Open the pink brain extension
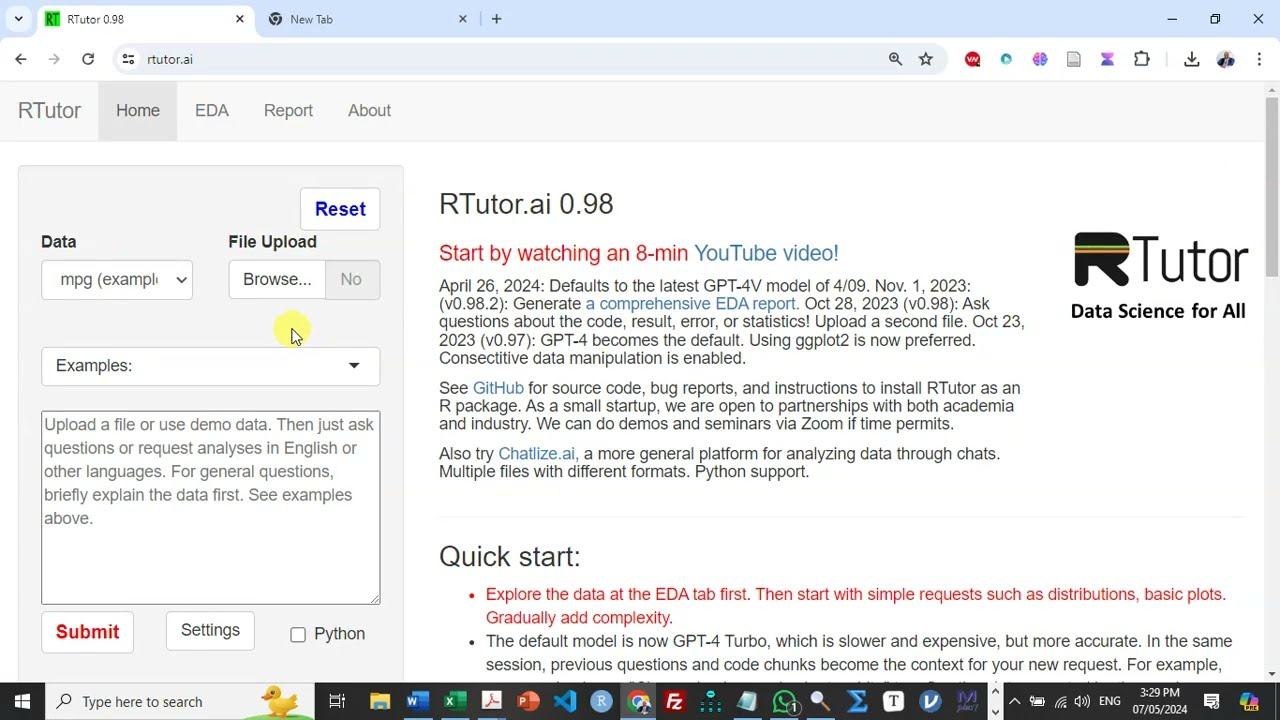1280x720 pixels. tap(1040, 59)
